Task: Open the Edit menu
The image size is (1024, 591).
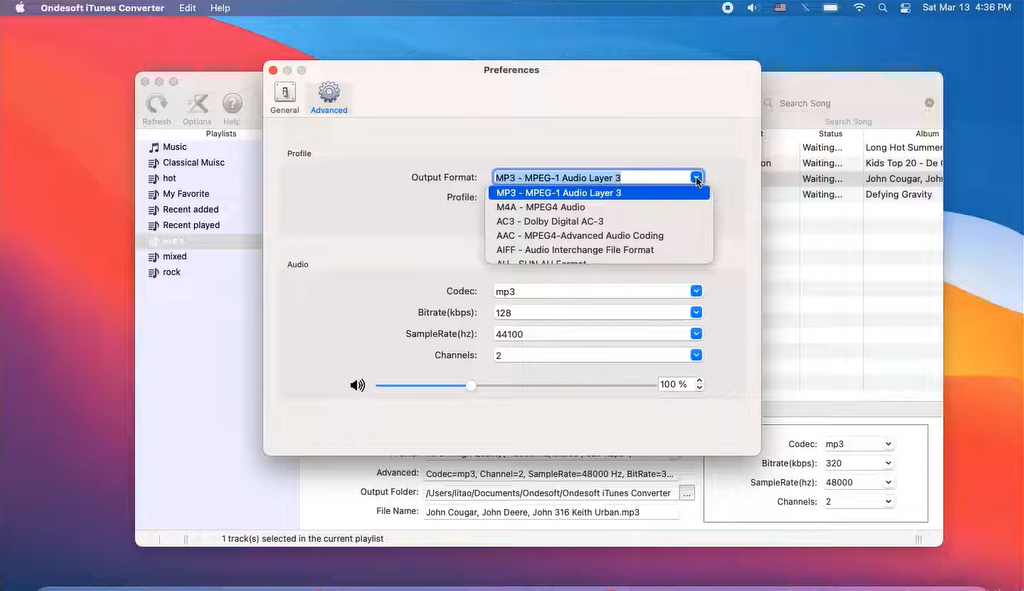Action: point(187,8)
